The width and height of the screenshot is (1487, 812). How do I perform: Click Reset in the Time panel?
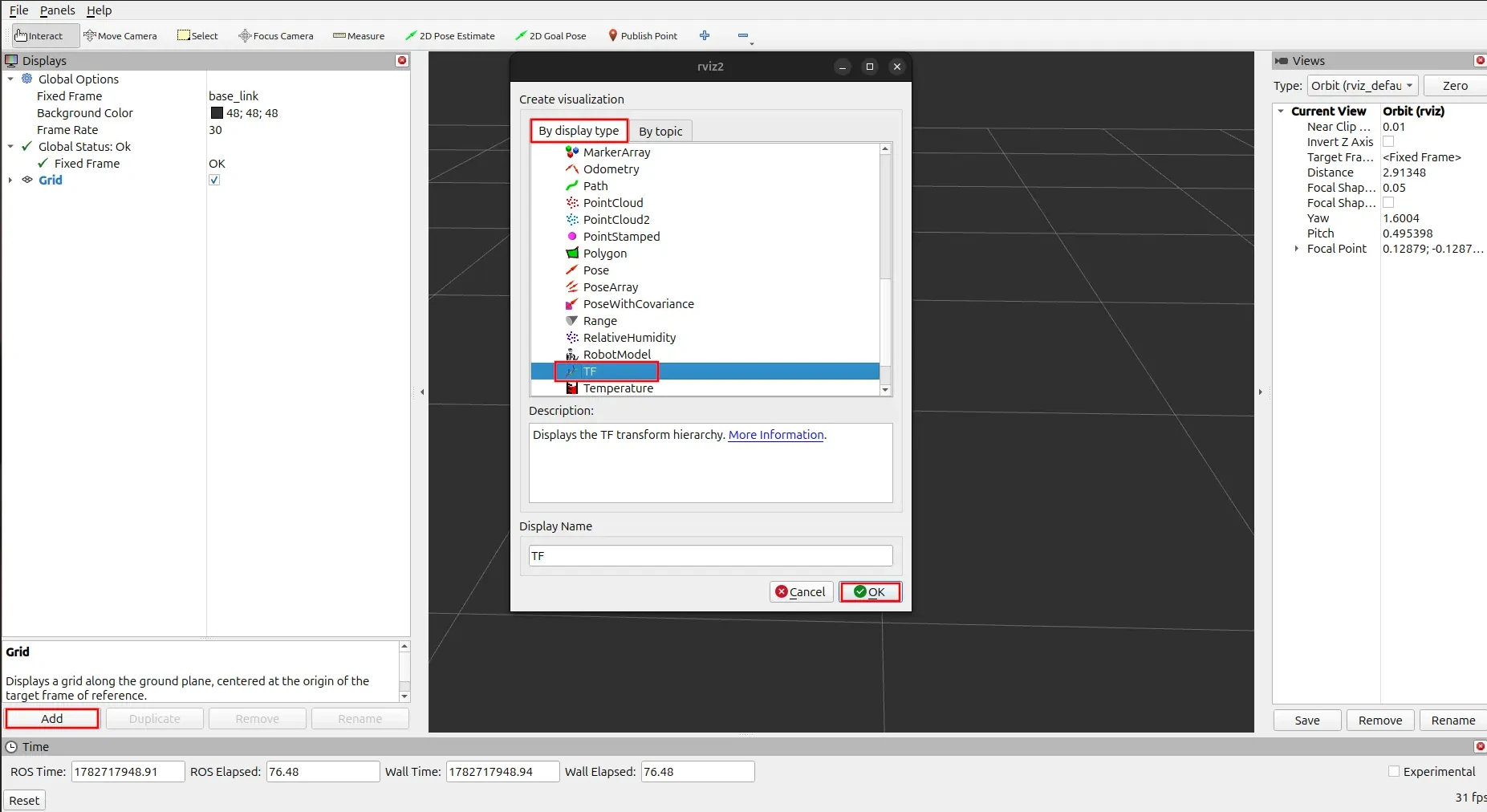[x=24, y=801]
